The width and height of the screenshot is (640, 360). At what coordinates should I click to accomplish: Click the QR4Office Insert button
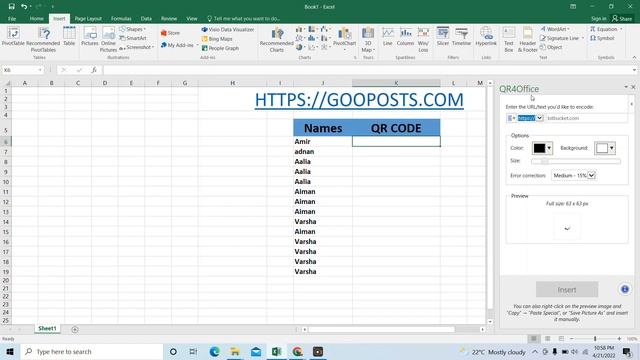(x=567, y=289)
